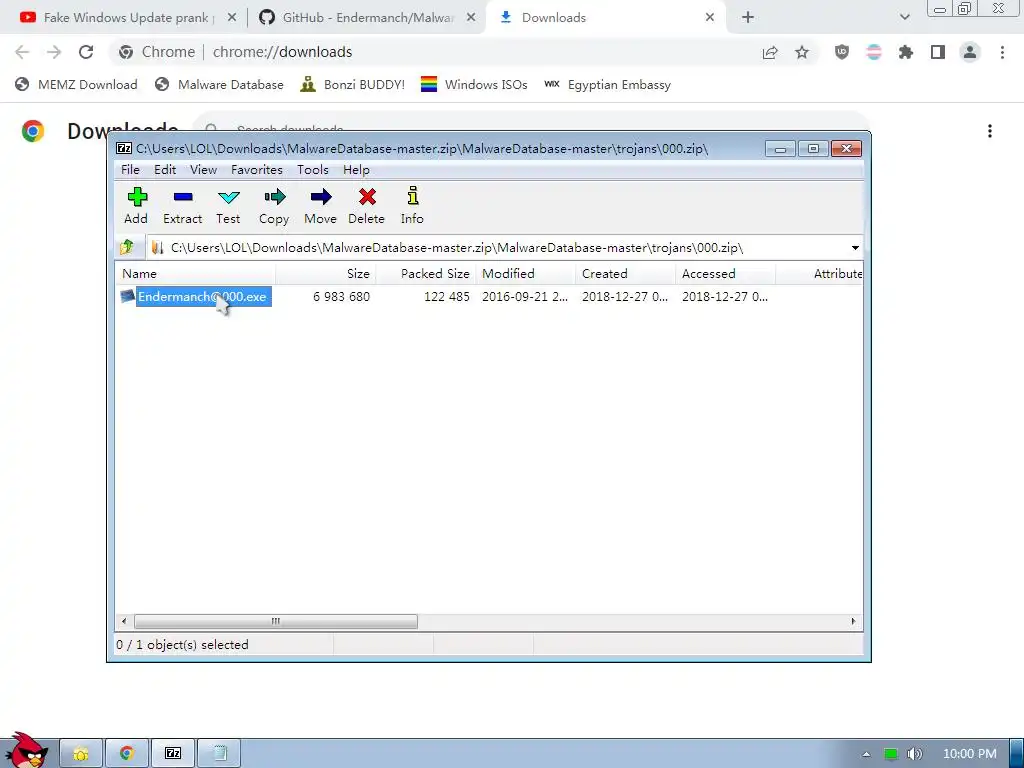Open MEMZ Download bookmark
Screen dimensions: 1024x768
(76, 85)
